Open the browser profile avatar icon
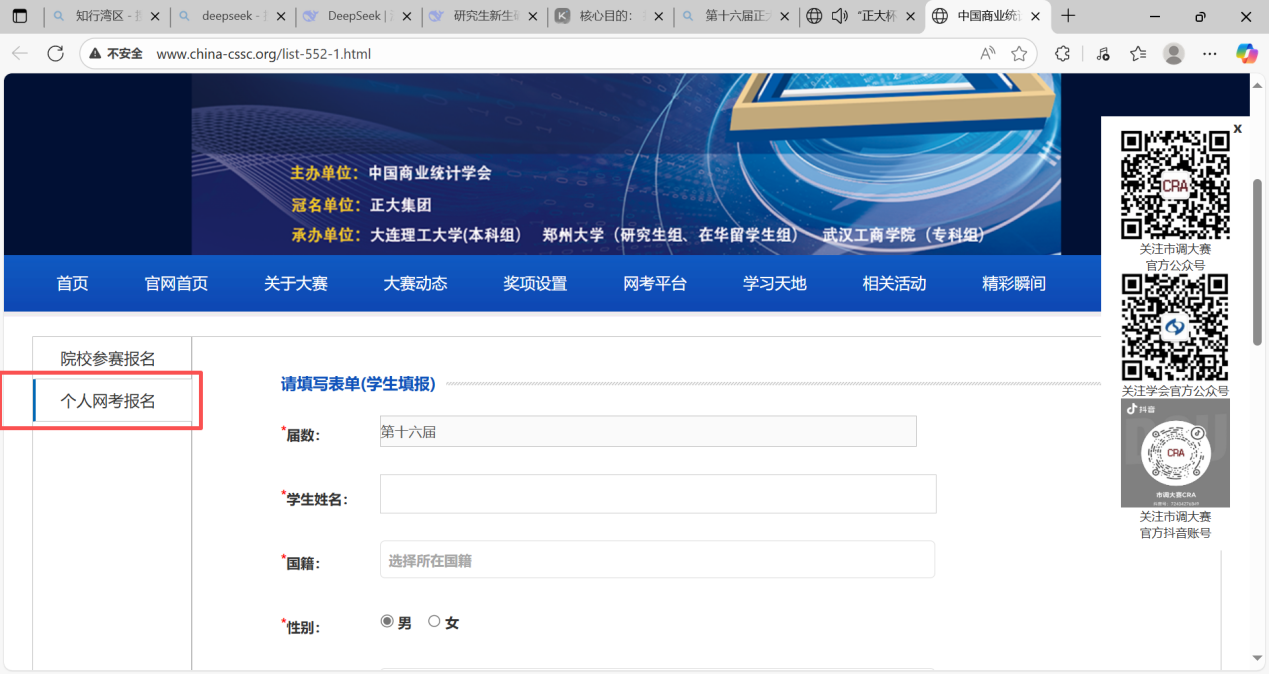 [1174, 54]
